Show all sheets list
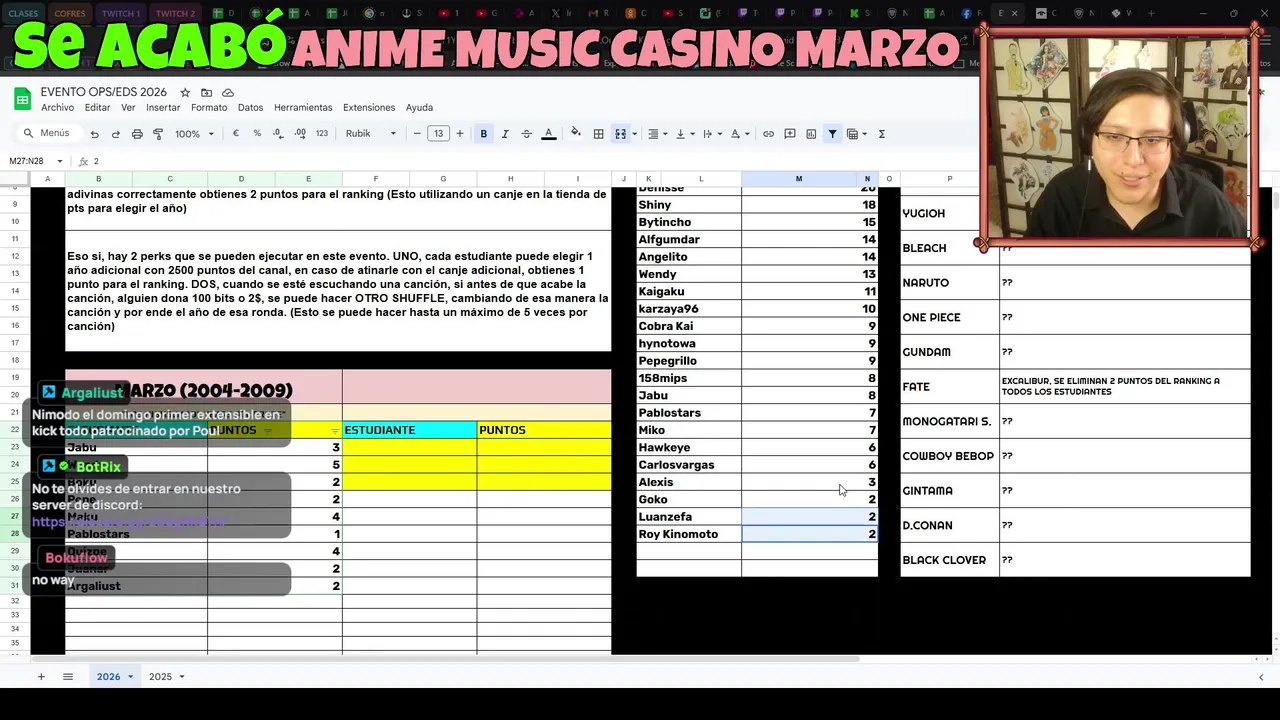 pyautogui.click(x=68, y=677)
